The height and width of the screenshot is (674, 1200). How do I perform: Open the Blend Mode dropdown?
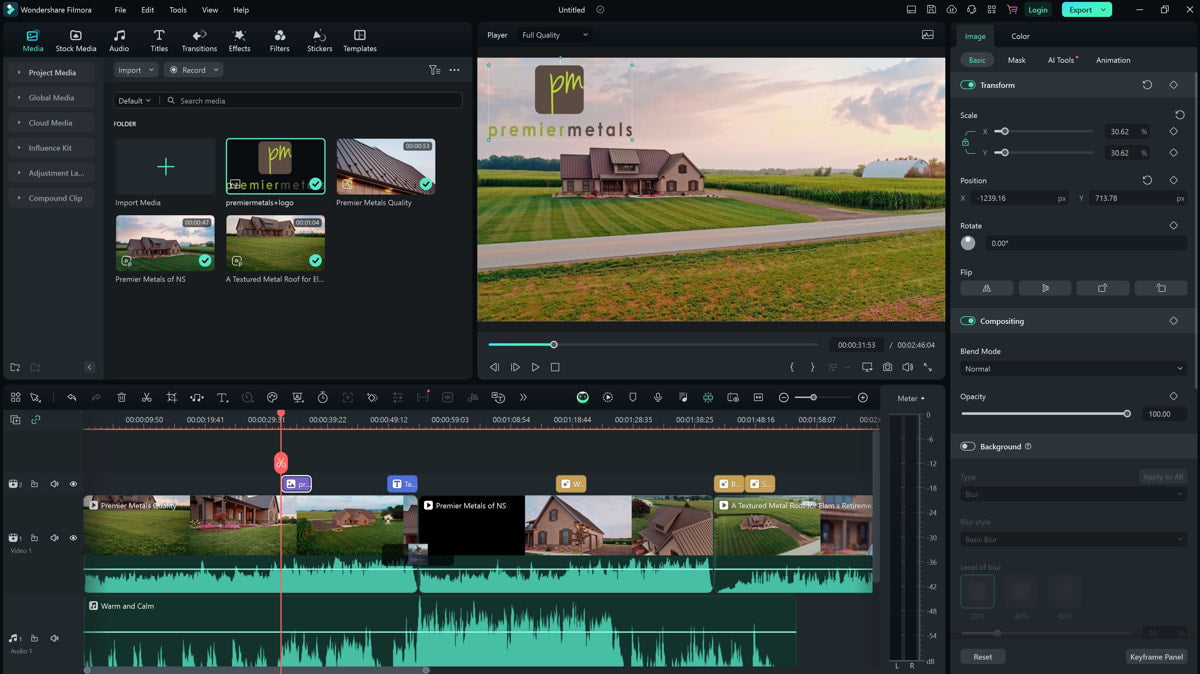(x=1073, y=369)
